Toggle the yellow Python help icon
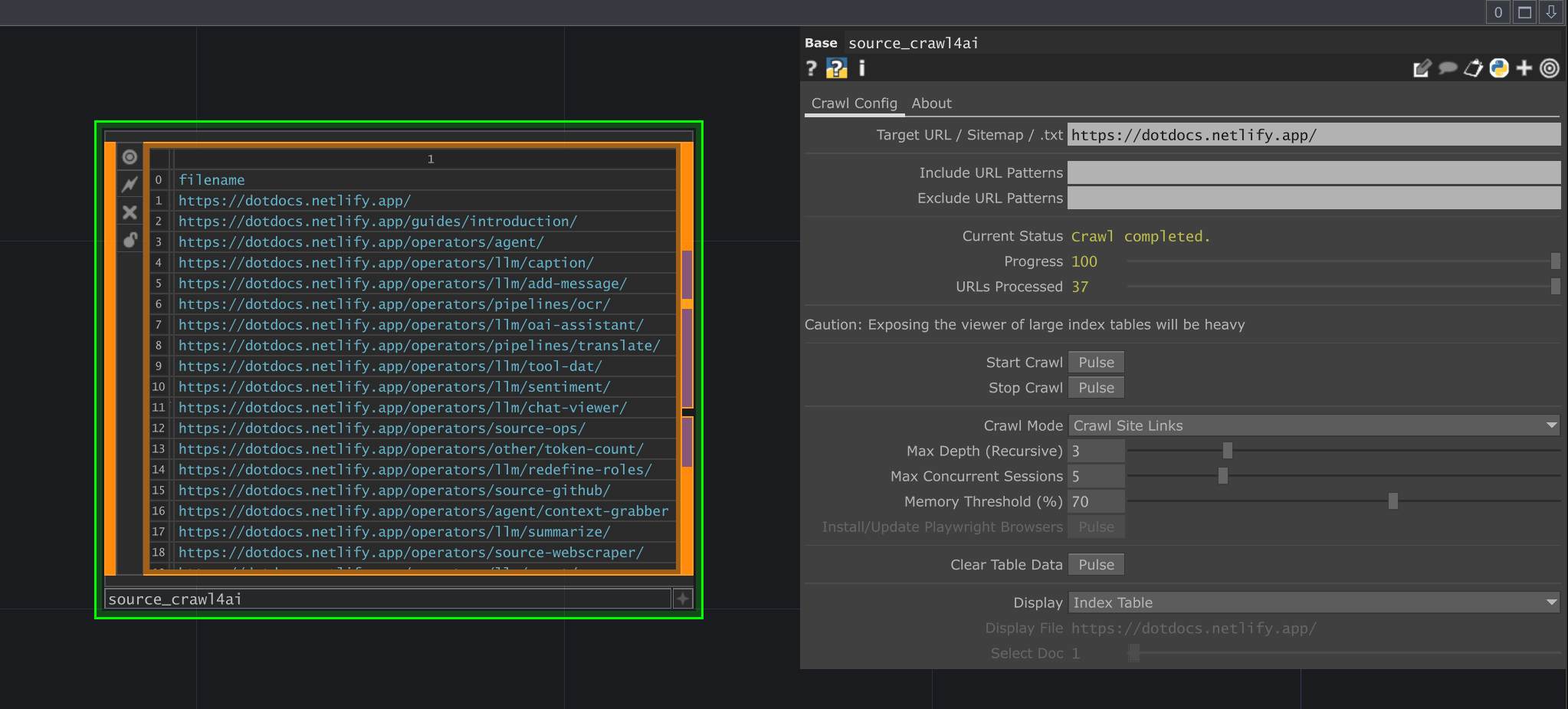The width and height of the screenshot is (1568, 709). point(836,68)
